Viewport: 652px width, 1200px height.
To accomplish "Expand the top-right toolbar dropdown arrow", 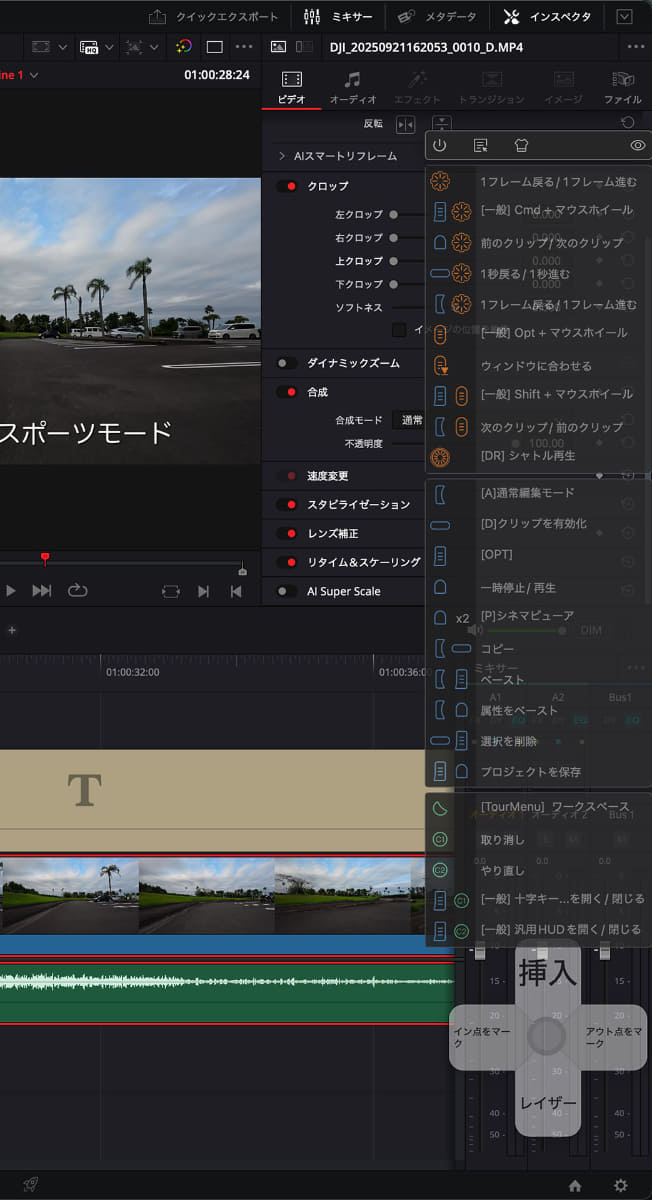I will pos(625,17).
